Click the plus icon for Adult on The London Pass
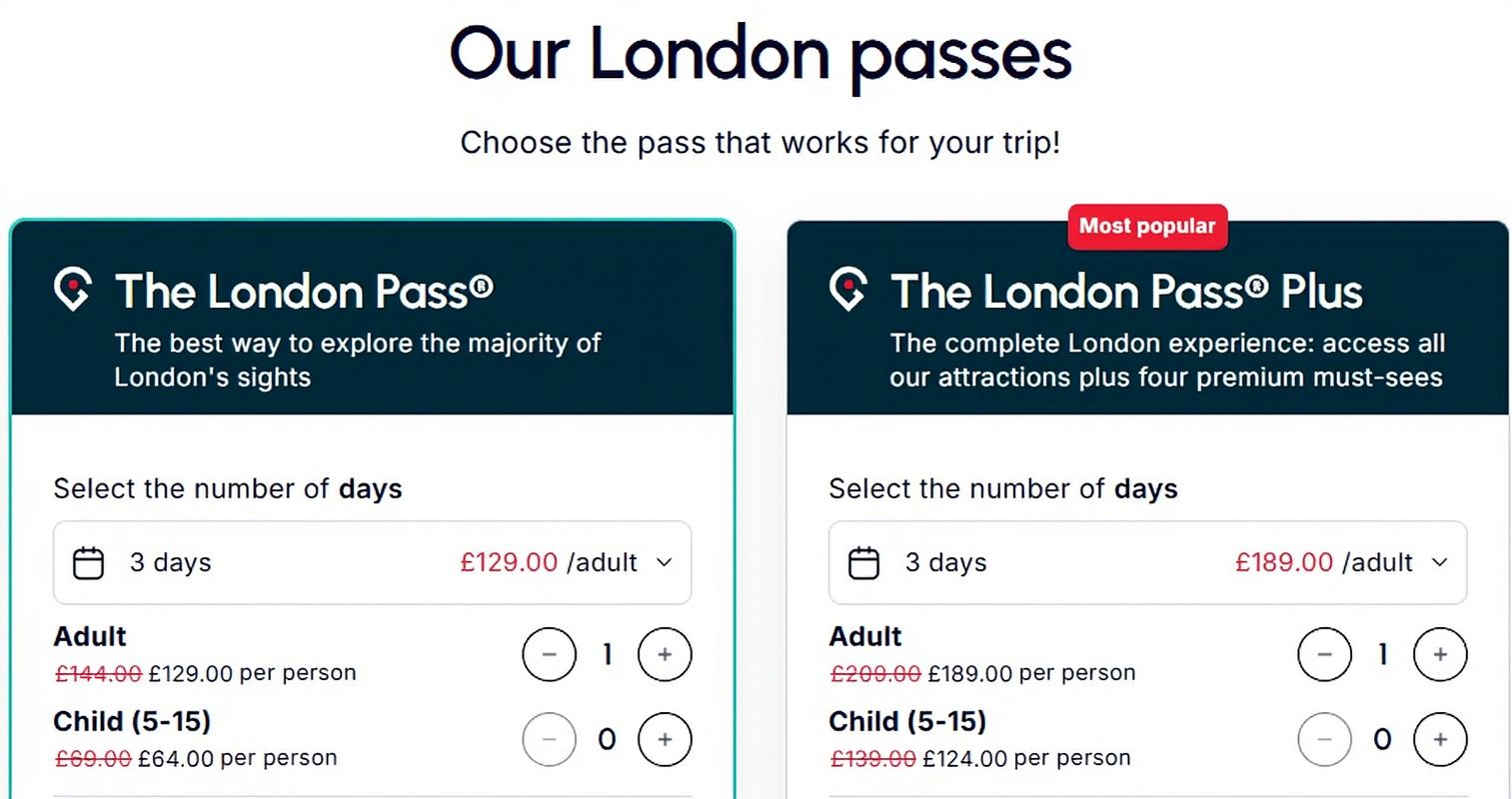The width and height of the screenshot is (1512, 799). [664, 654]
